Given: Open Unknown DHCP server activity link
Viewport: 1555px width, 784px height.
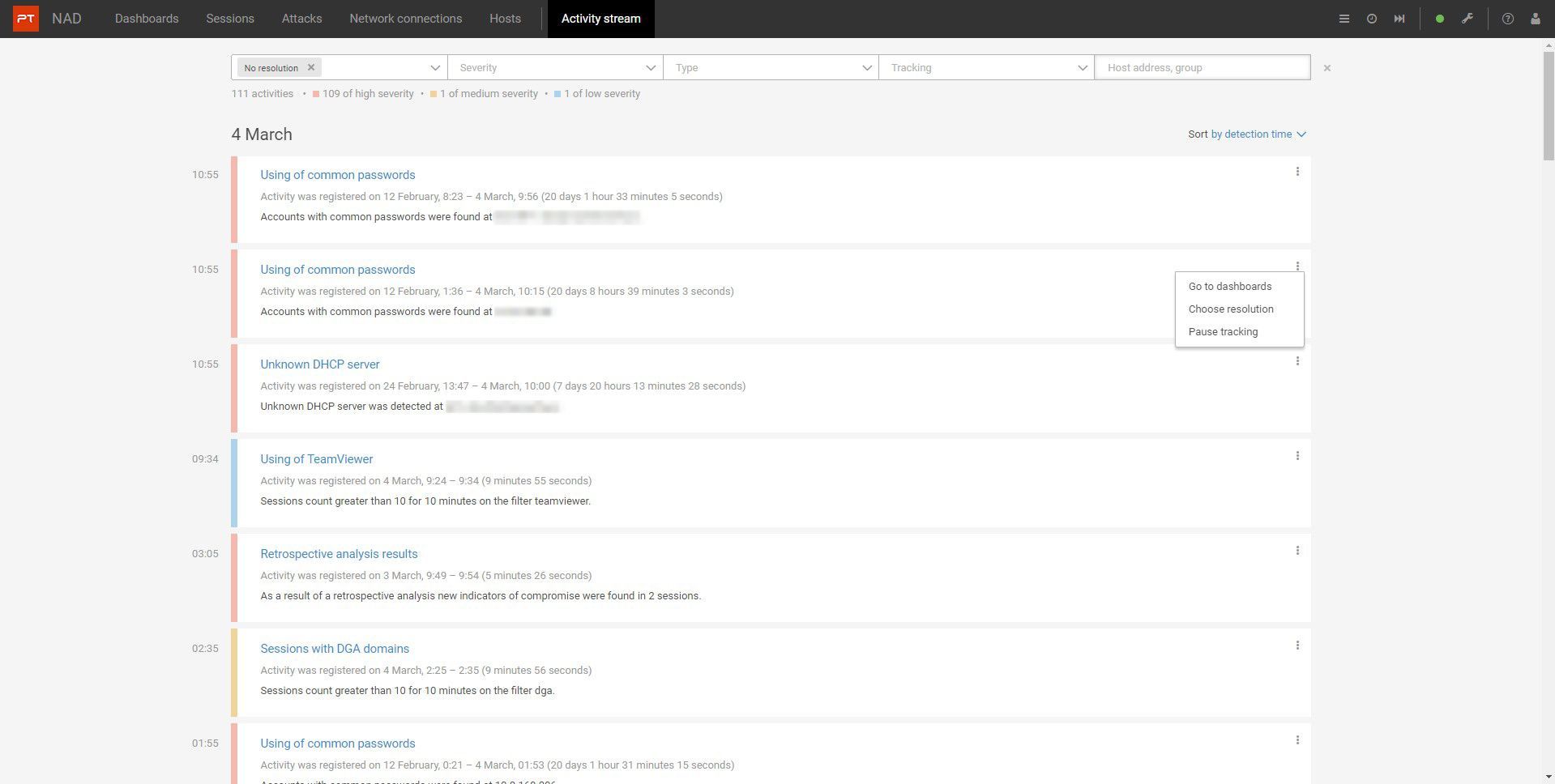Looking at the screenshot, I should tap(320, 364).
